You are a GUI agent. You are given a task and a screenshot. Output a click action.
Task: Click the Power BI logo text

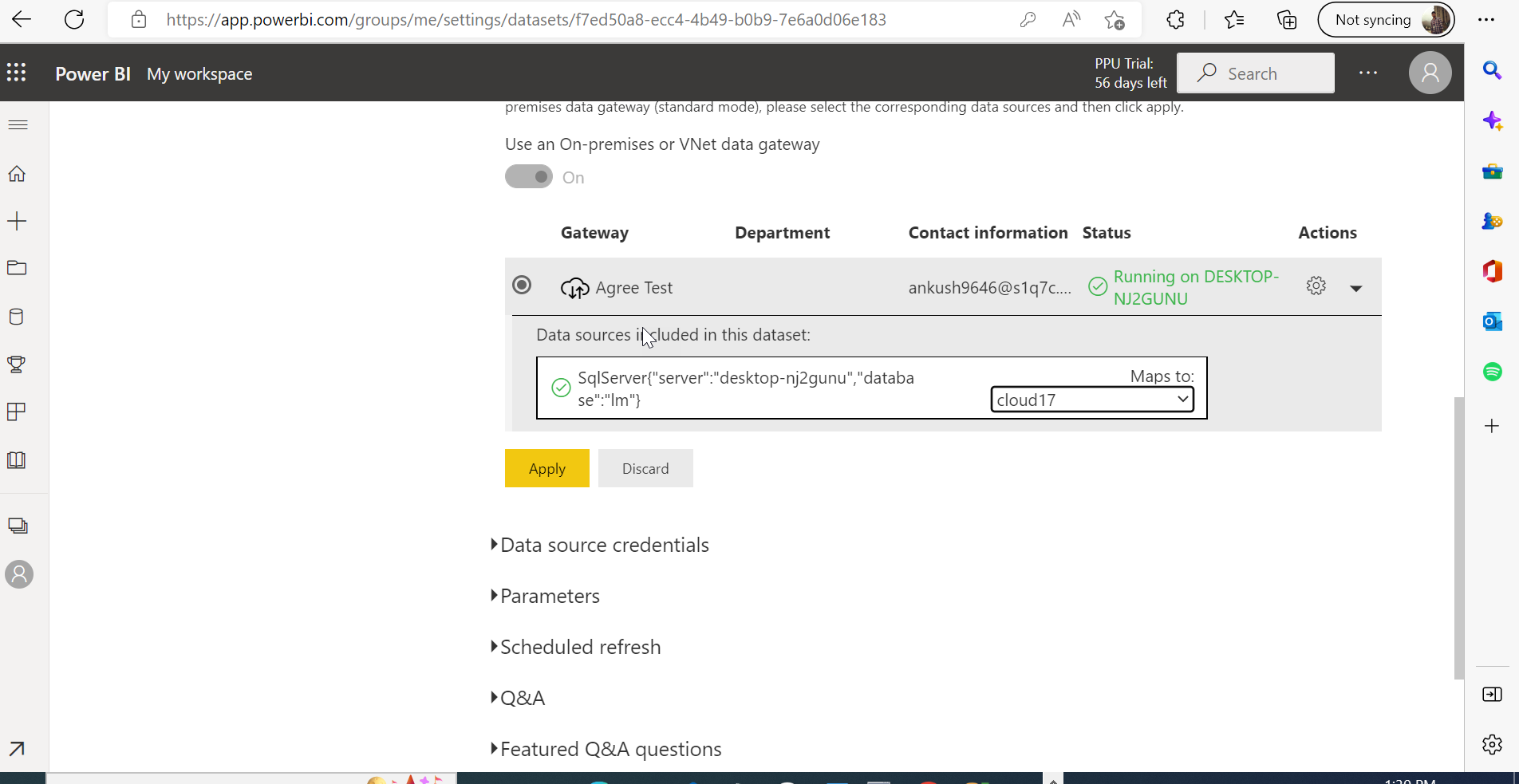coord(93,73)
